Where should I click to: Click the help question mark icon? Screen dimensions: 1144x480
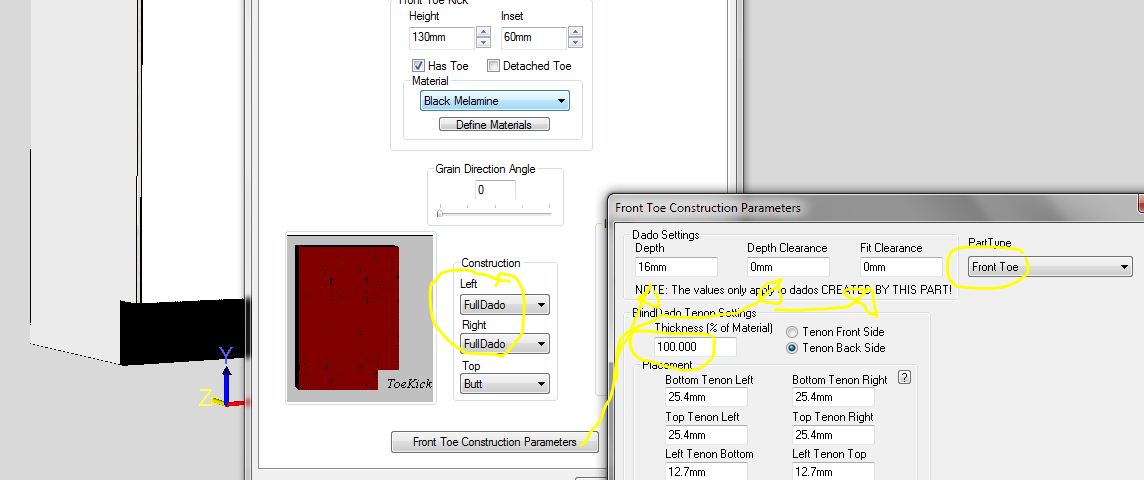[905, 377]
